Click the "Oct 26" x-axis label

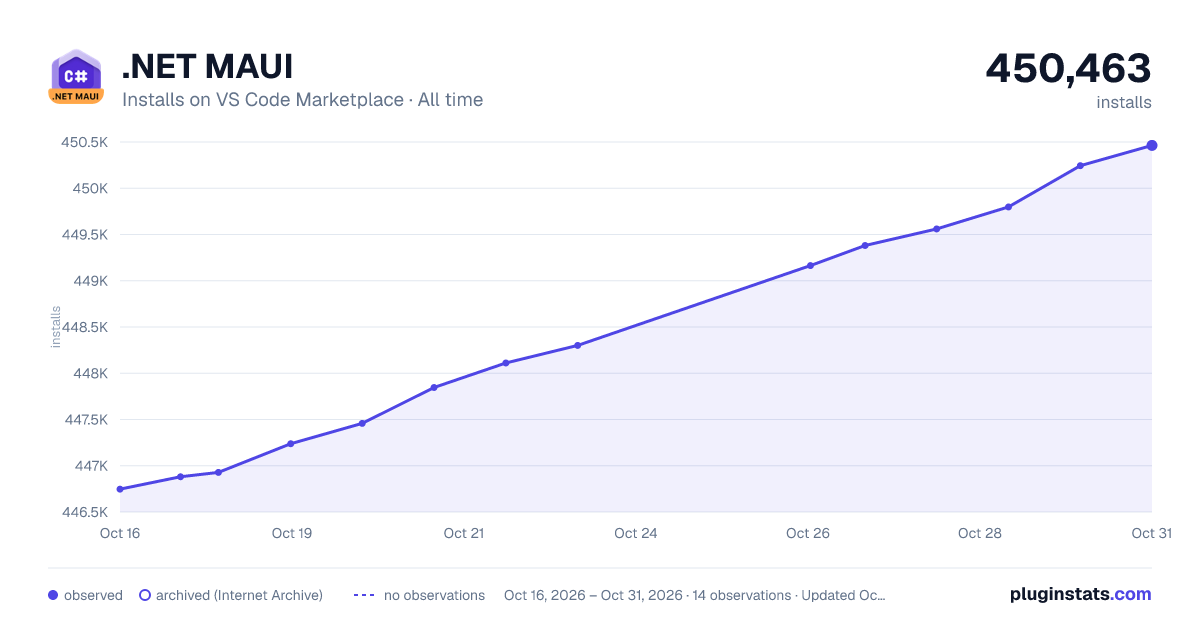[808, 533]
